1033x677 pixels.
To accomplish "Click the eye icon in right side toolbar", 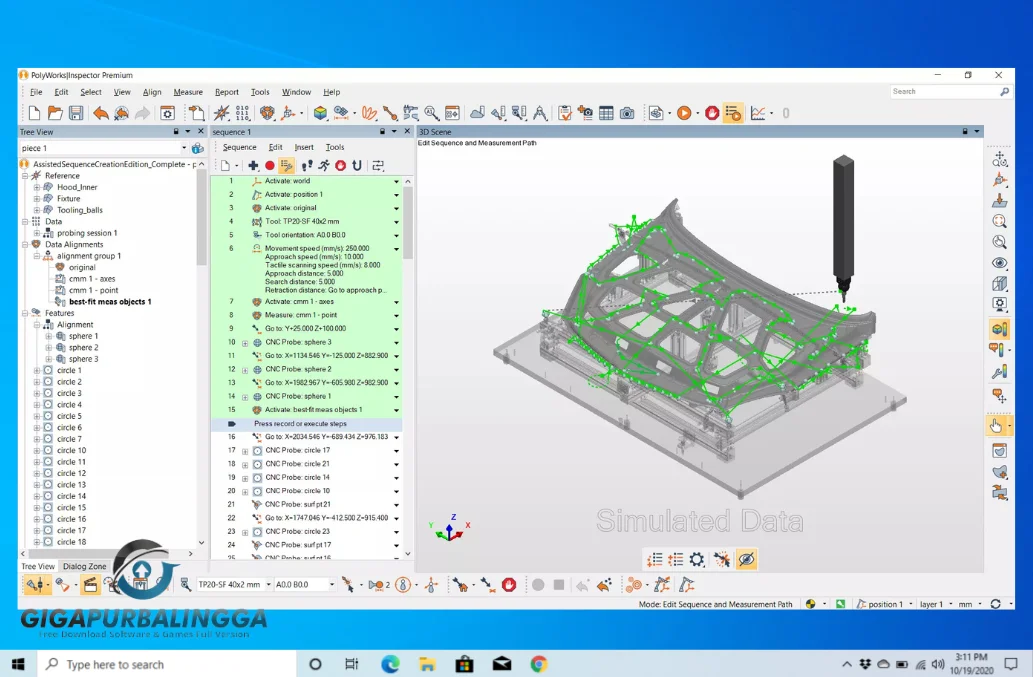I will (999, 263).
